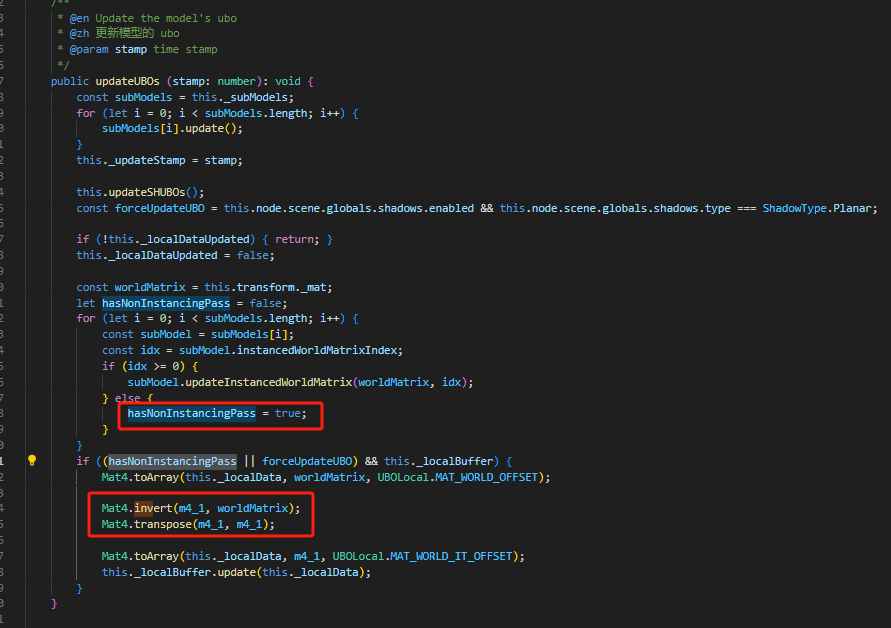Click 'hasNonInstancingPass = true' assignment
This screenshot has height=628, width=891.
click(216, 413)
